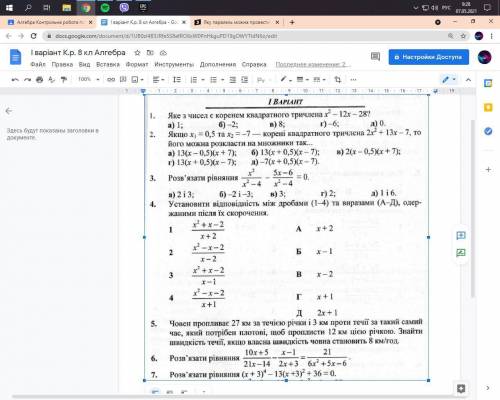Click the print icon in toolbar

tap(40, 80)
